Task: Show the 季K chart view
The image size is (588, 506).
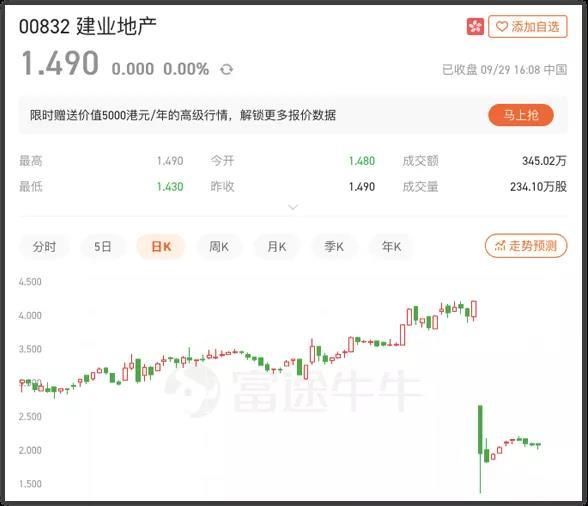Action: 334,246
